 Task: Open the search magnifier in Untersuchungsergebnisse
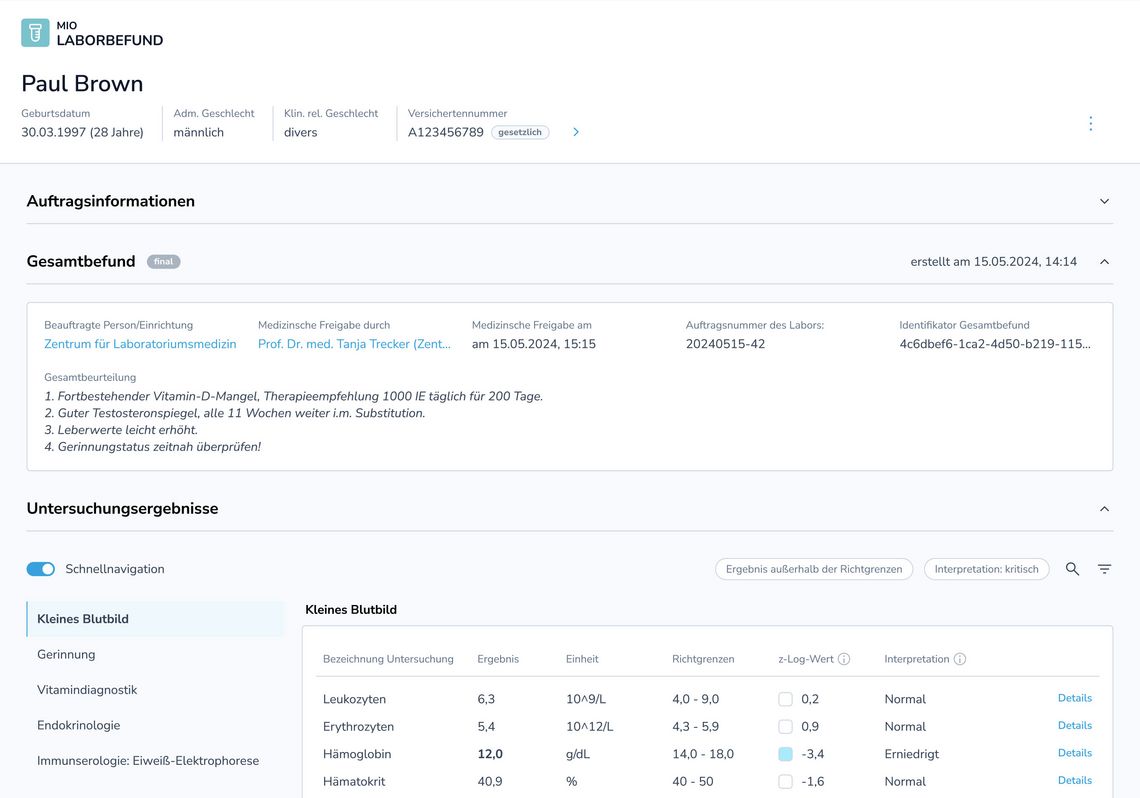click(1072, 569)
